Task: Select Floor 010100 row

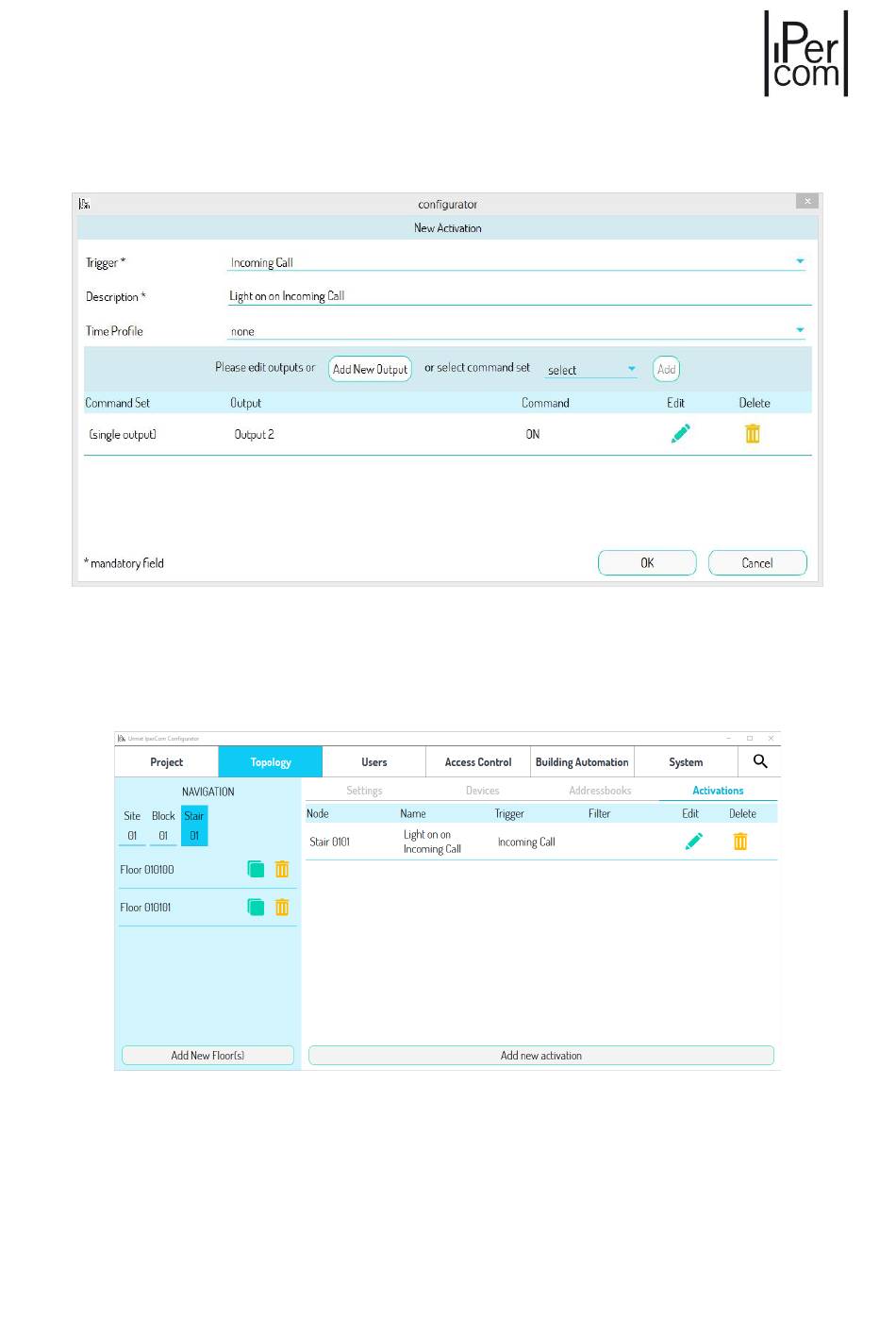Action: [207, 869]
